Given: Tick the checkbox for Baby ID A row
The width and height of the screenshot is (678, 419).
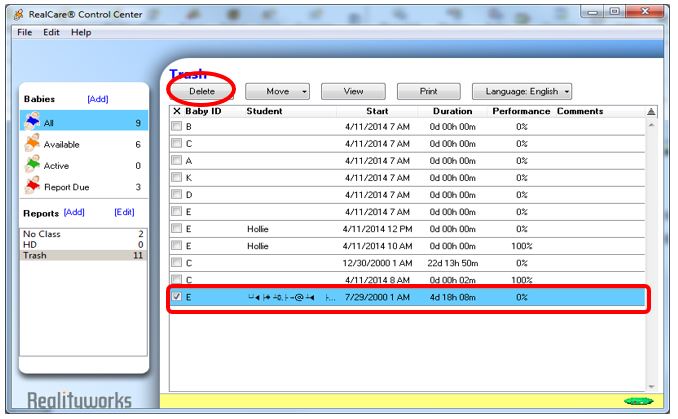Looking at the screenshot, I should coord(176,160).
